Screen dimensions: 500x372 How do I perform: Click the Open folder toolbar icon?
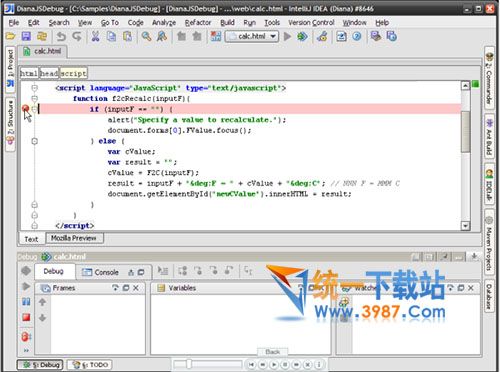10,36
